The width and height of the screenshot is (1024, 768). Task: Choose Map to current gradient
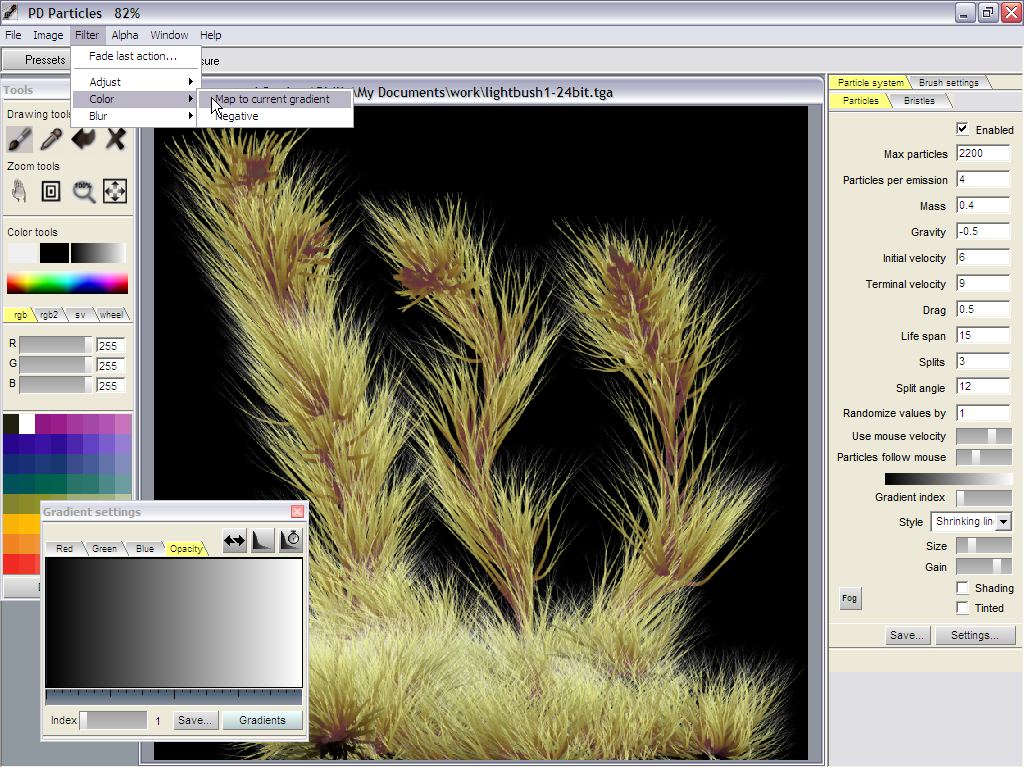click(274, 99)
